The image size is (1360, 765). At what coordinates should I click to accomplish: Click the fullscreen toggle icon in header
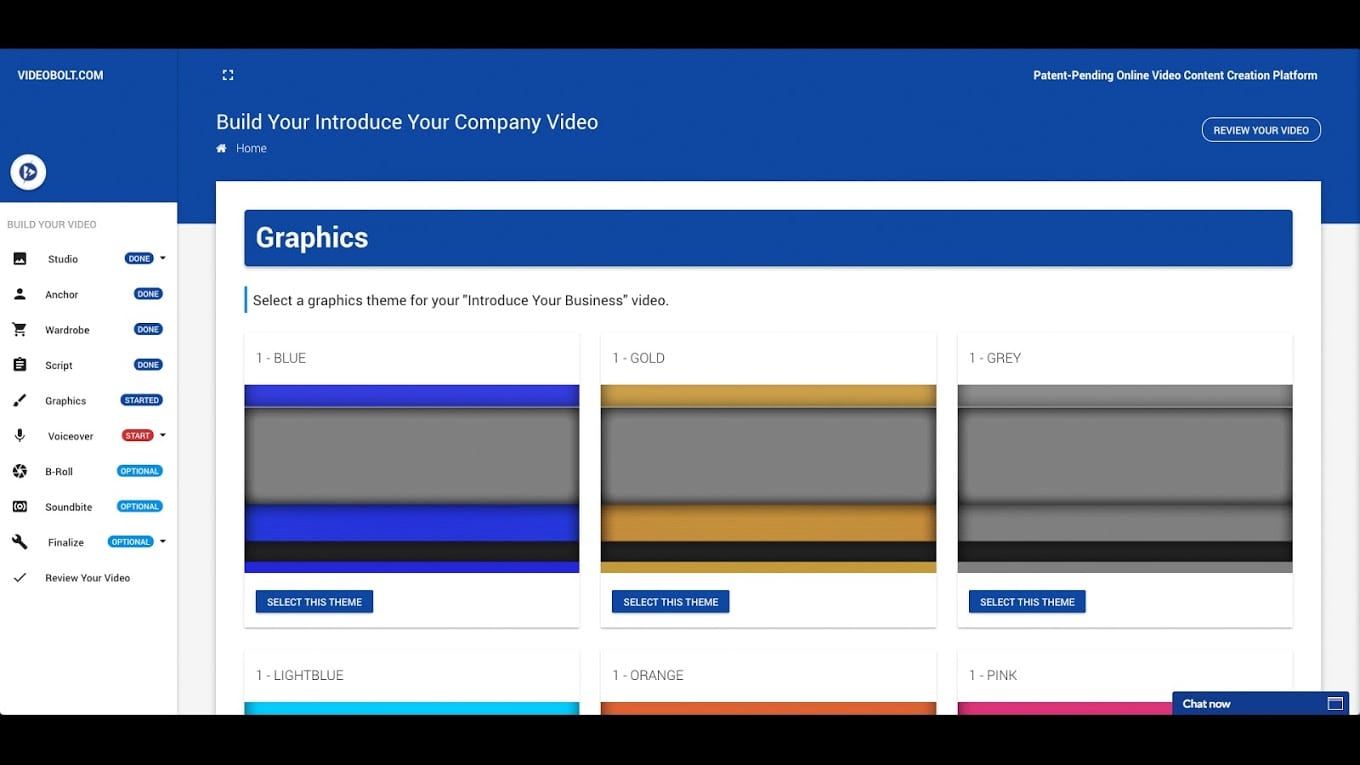228,75
